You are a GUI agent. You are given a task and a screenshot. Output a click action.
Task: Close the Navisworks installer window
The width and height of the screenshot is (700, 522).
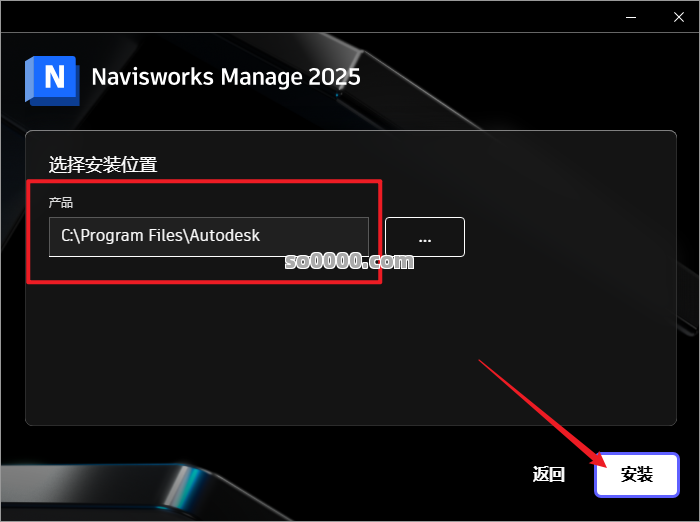point(679,17)
